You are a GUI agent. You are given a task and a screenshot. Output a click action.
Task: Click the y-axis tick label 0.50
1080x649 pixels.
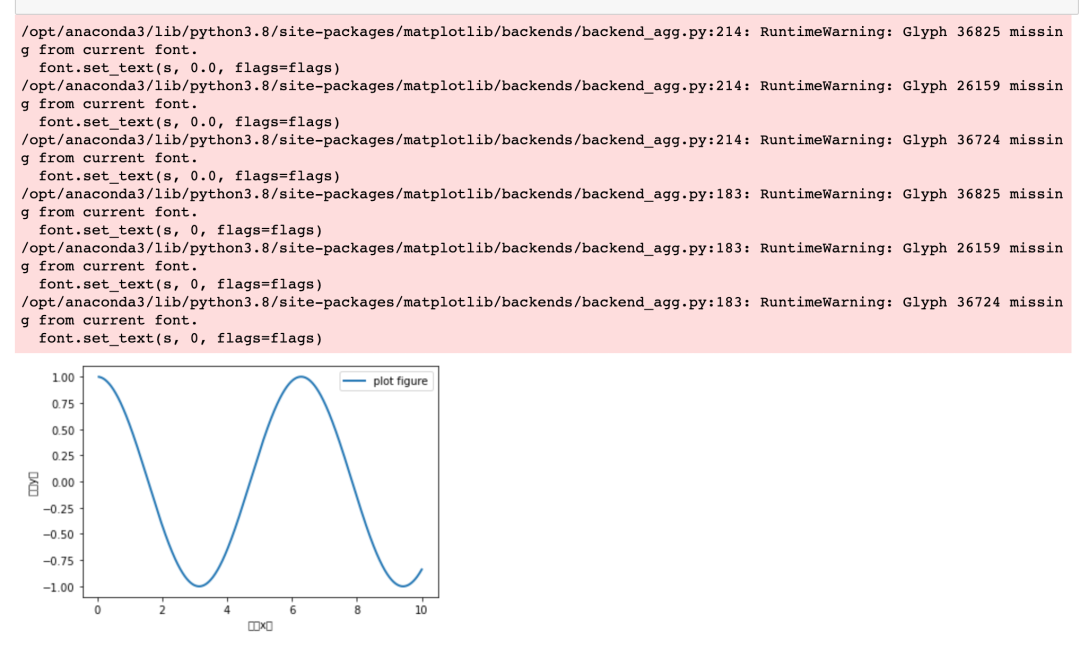pyautogui.click(x=63, y=430)
